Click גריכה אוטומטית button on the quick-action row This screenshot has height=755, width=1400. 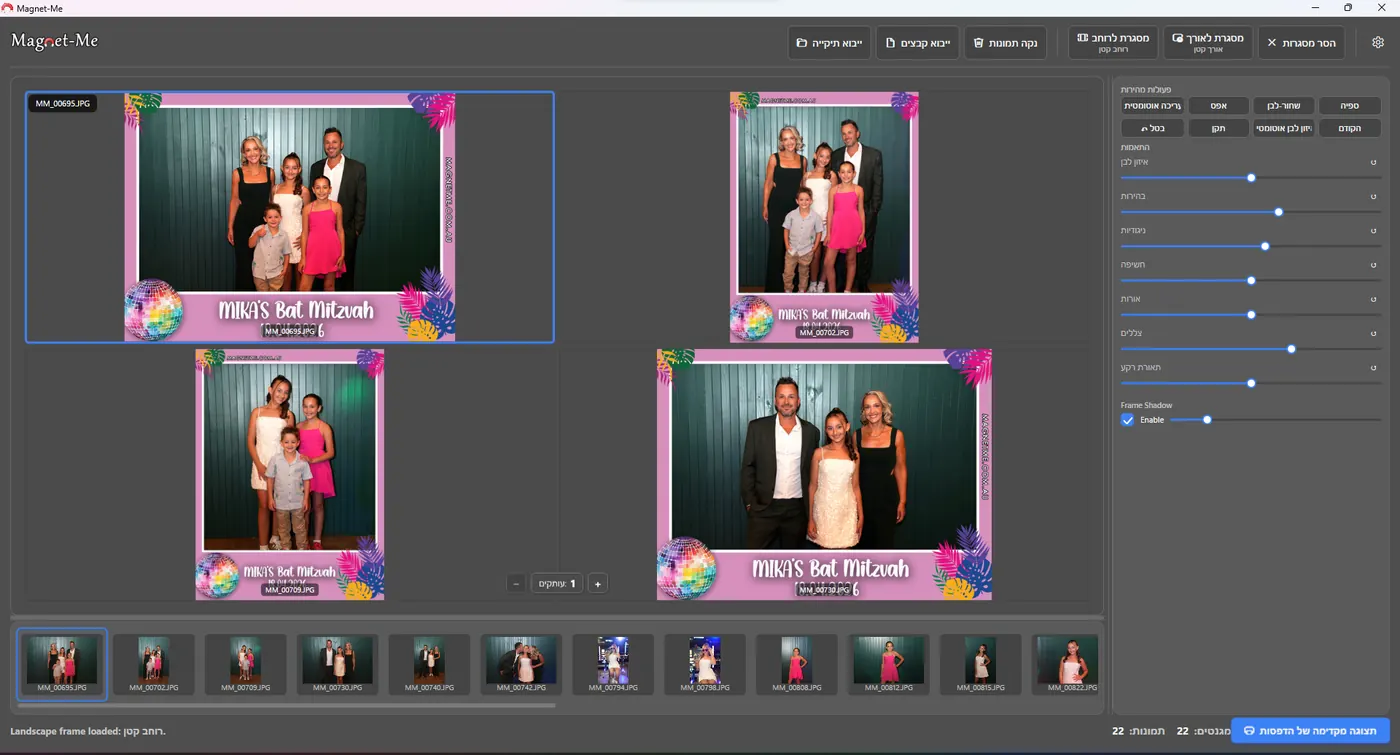pyautogui.click(x=1152, y=105)
